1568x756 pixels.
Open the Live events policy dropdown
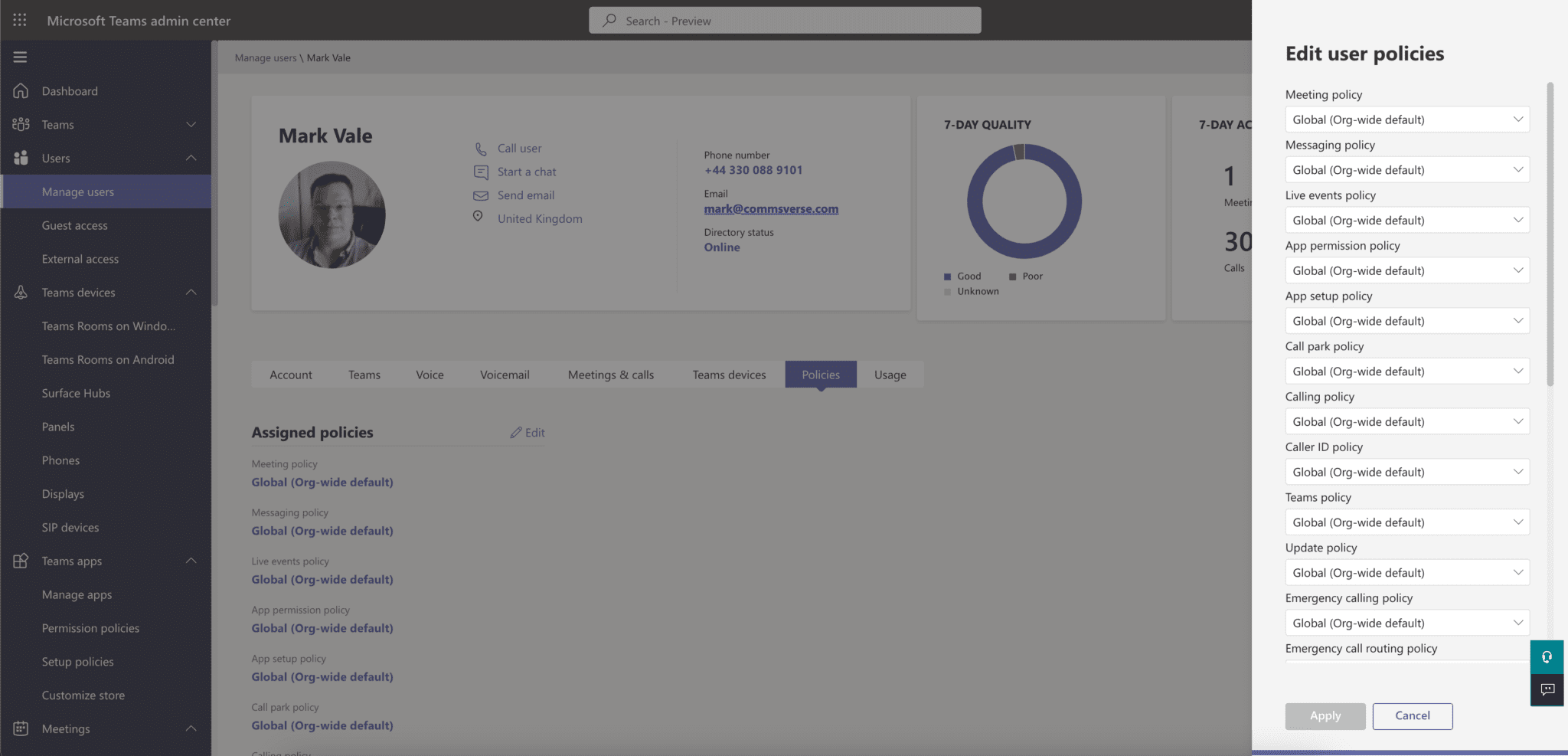[1406, 220]
